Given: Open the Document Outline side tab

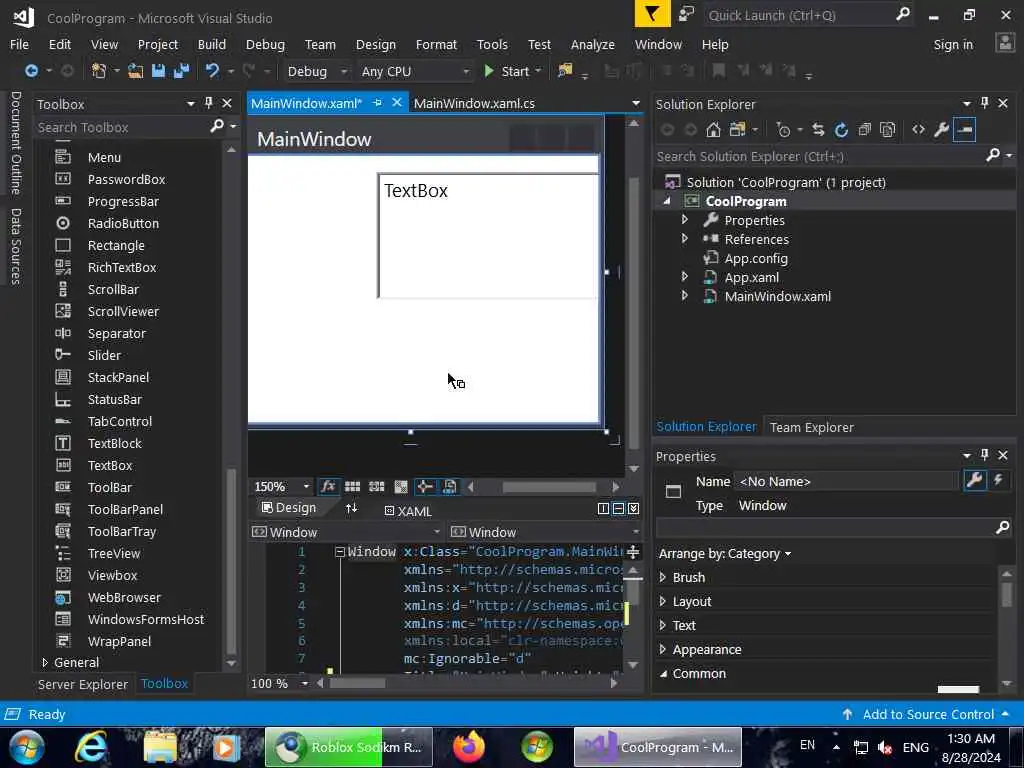Looking at the screenshot, I should [x=16, y=143].
